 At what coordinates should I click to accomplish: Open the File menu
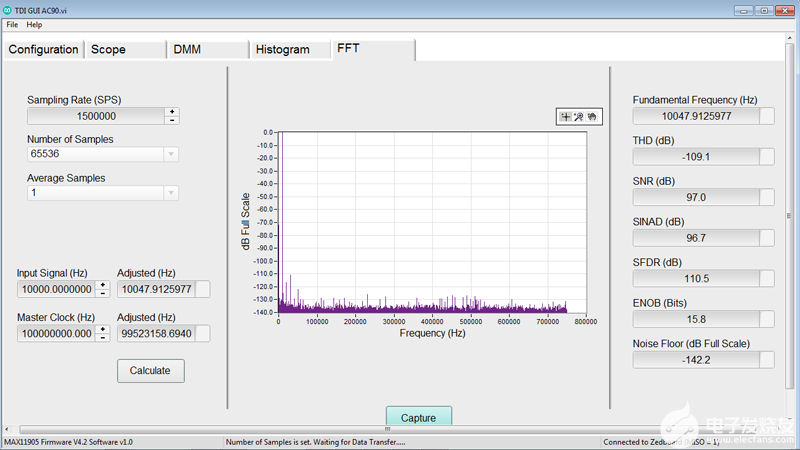[12, 24]
